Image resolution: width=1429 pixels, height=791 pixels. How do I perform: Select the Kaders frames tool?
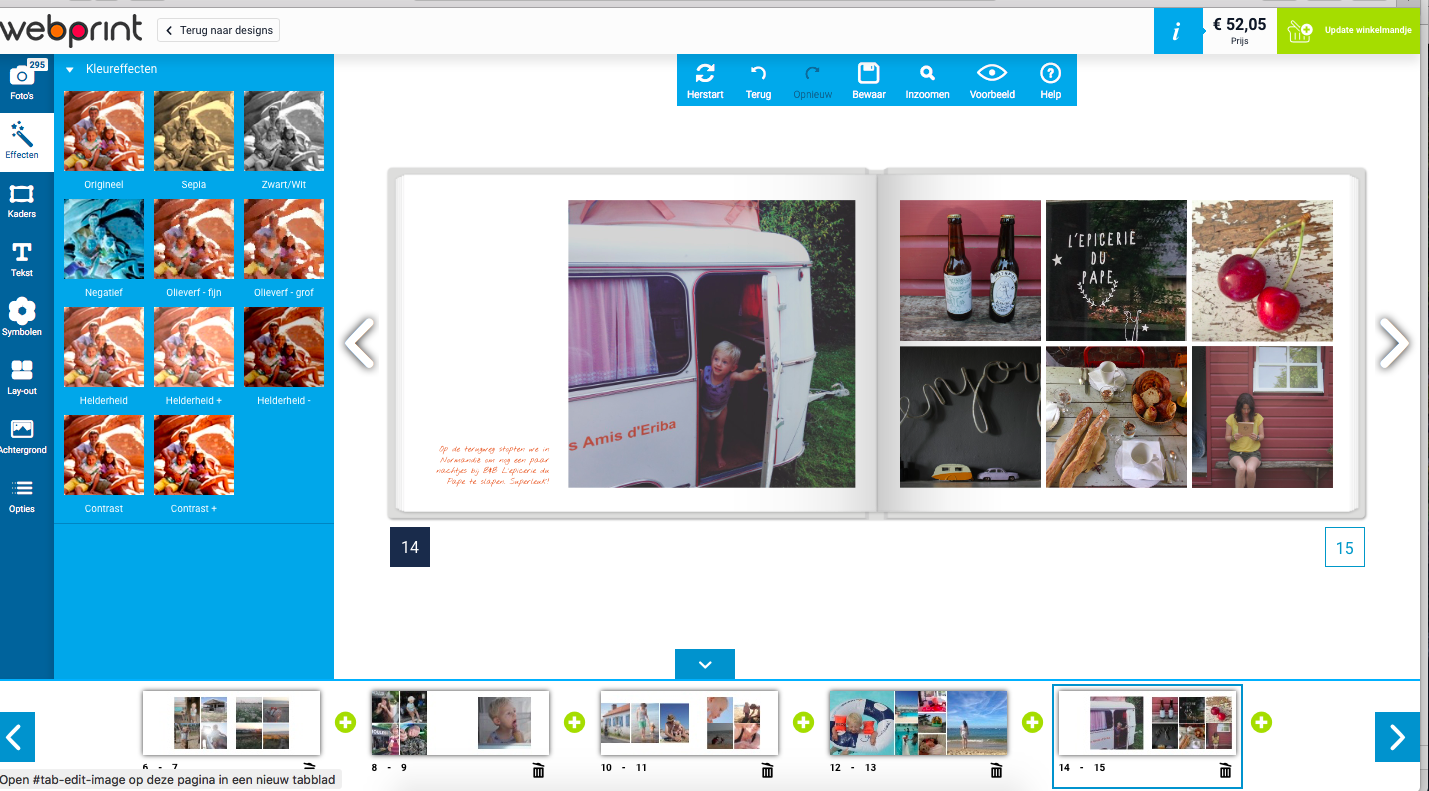click(x=22, y=200)
